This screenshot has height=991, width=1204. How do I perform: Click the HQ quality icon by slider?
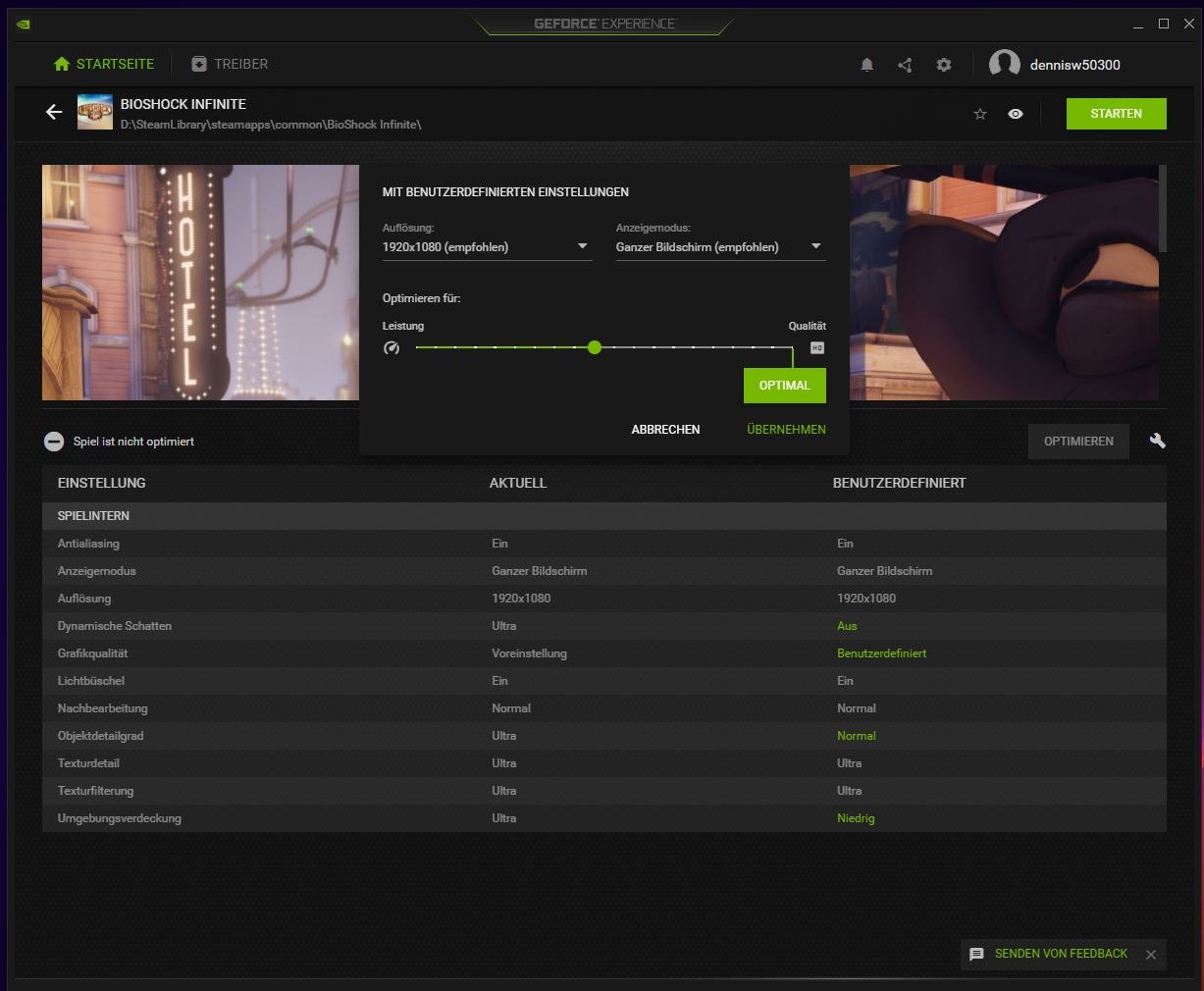pos(817,347)
